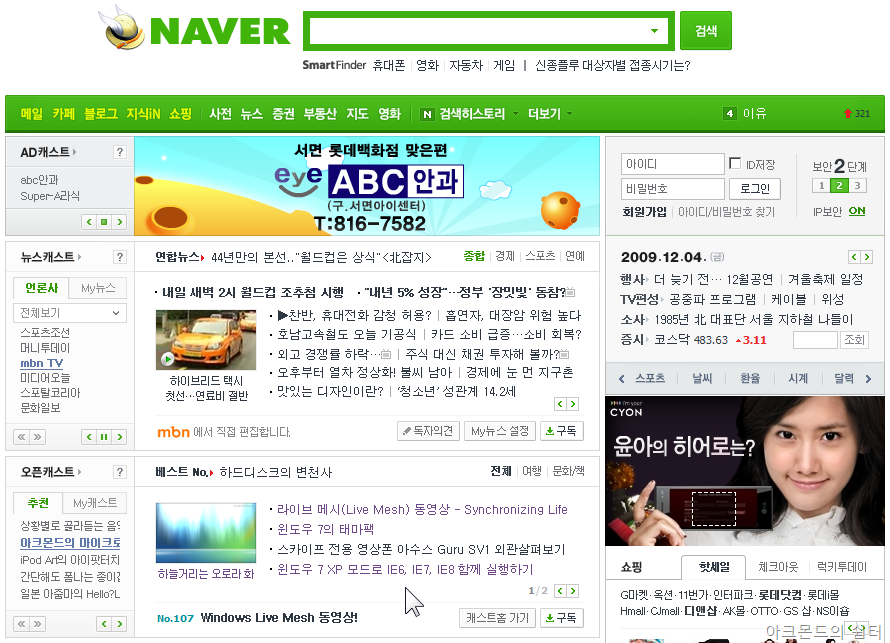This screenshot has width=890, height=643.
Task: Open 지식iN from the navigation bar
Action: point(143,114)
